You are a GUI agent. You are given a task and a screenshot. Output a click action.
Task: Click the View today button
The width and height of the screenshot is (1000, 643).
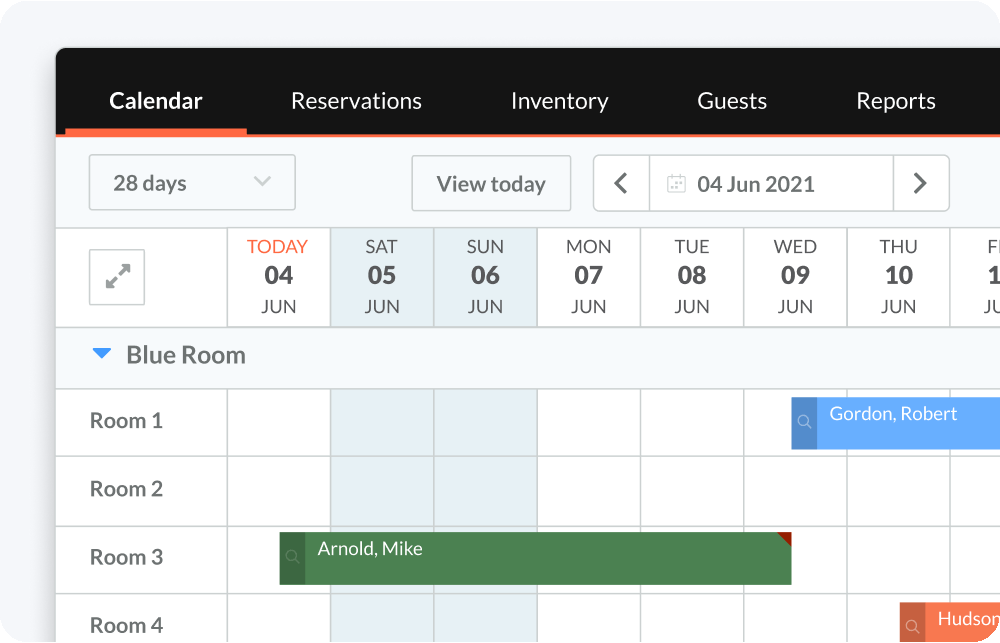click(491, 183)
